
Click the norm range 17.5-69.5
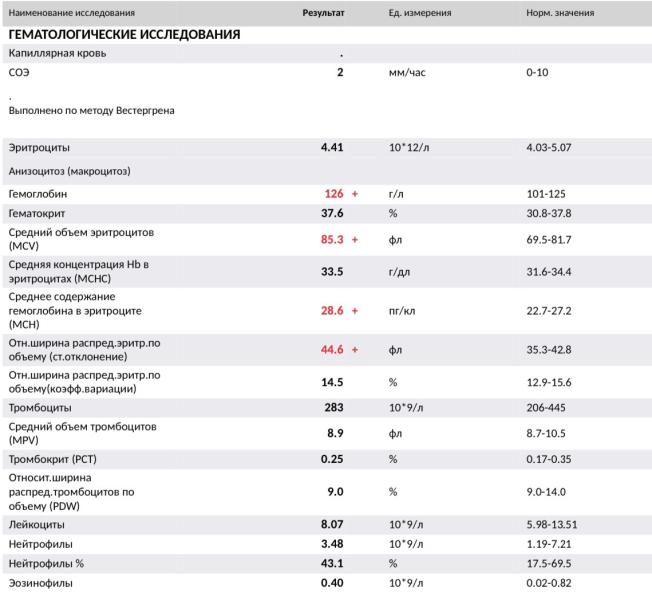[x=549, y=563]
